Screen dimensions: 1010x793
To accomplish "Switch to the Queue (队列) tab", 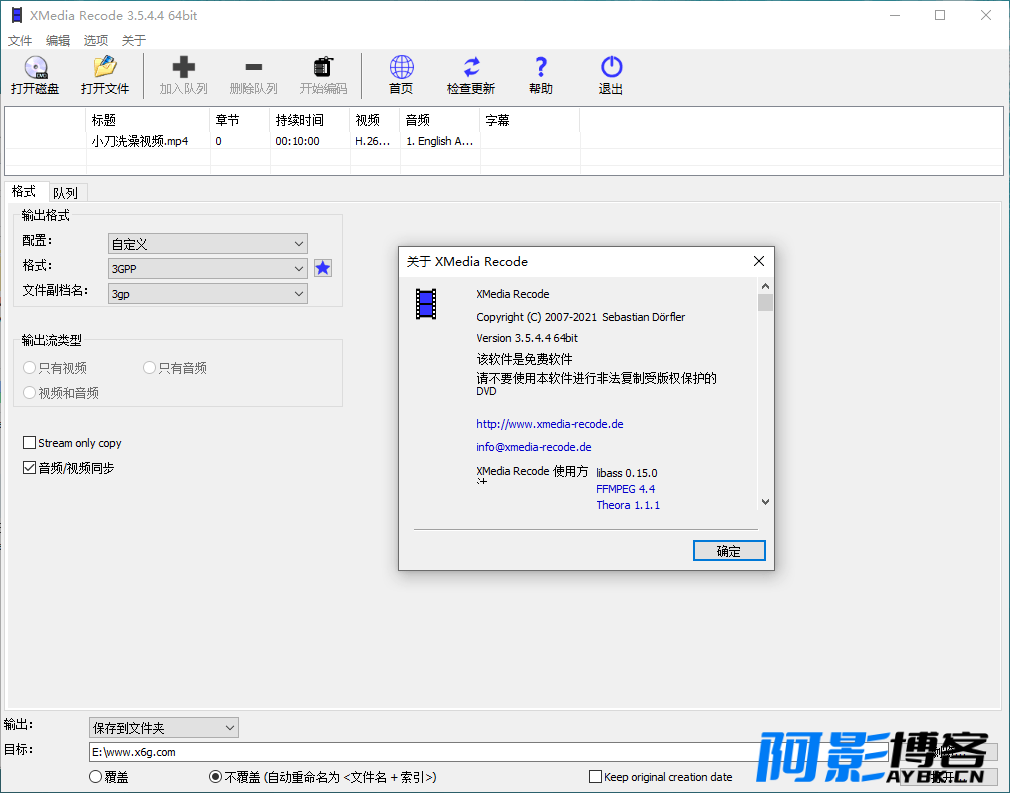I will coord(66,193).
